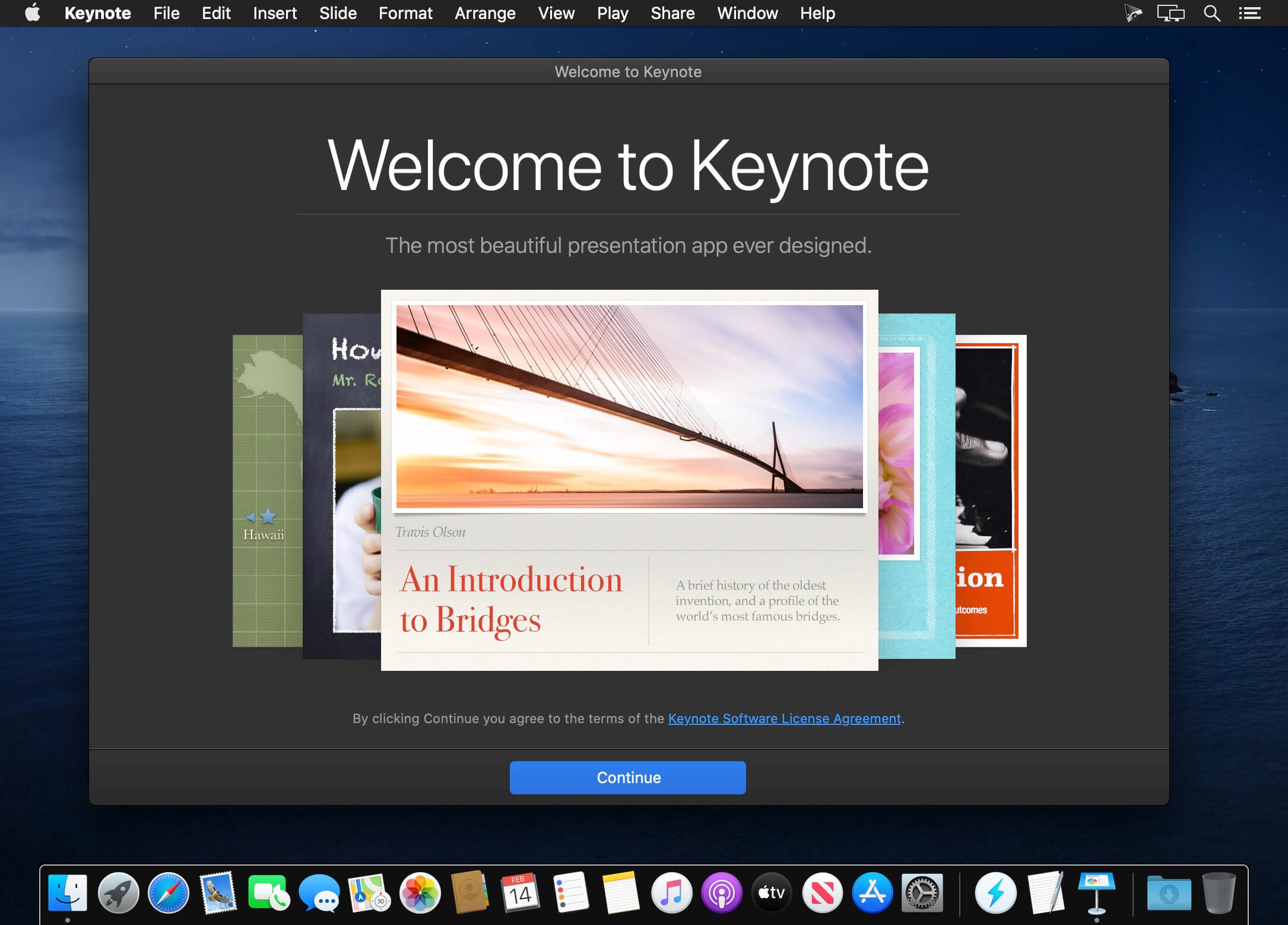Screen dimensions: 1288x925
Task: Click Continue to accept license agreement
Action: pos(628,778)
